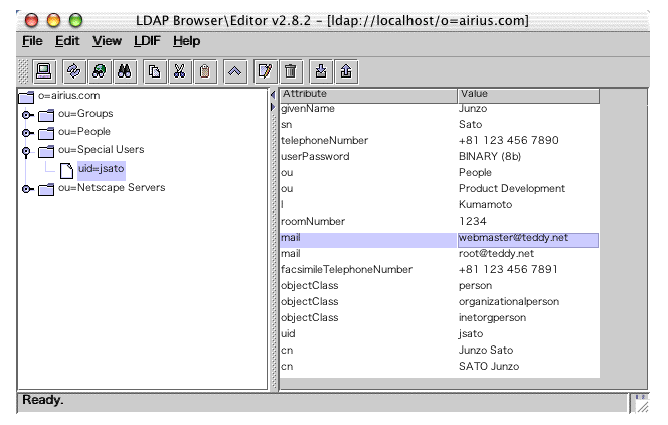The image size is (668, 425).
Task: Click the red close window button
Action: pyautogui.click(x=32, y=20)
